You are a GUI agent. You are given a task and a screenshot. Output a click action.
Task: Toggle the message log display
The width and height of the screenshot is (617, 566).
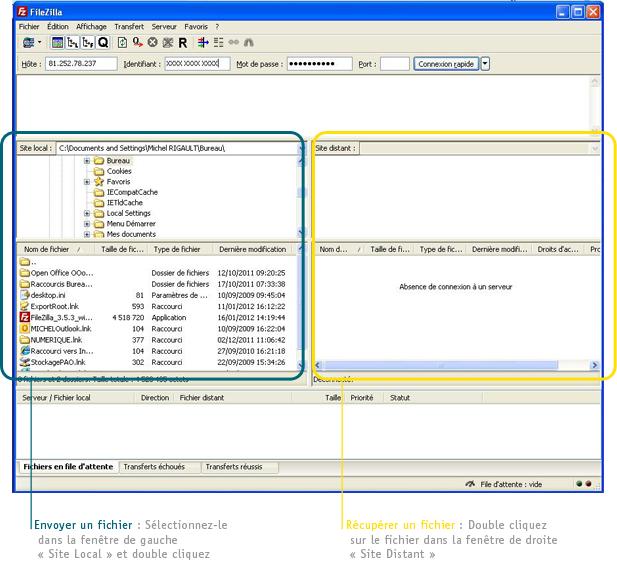pos(57,43)
